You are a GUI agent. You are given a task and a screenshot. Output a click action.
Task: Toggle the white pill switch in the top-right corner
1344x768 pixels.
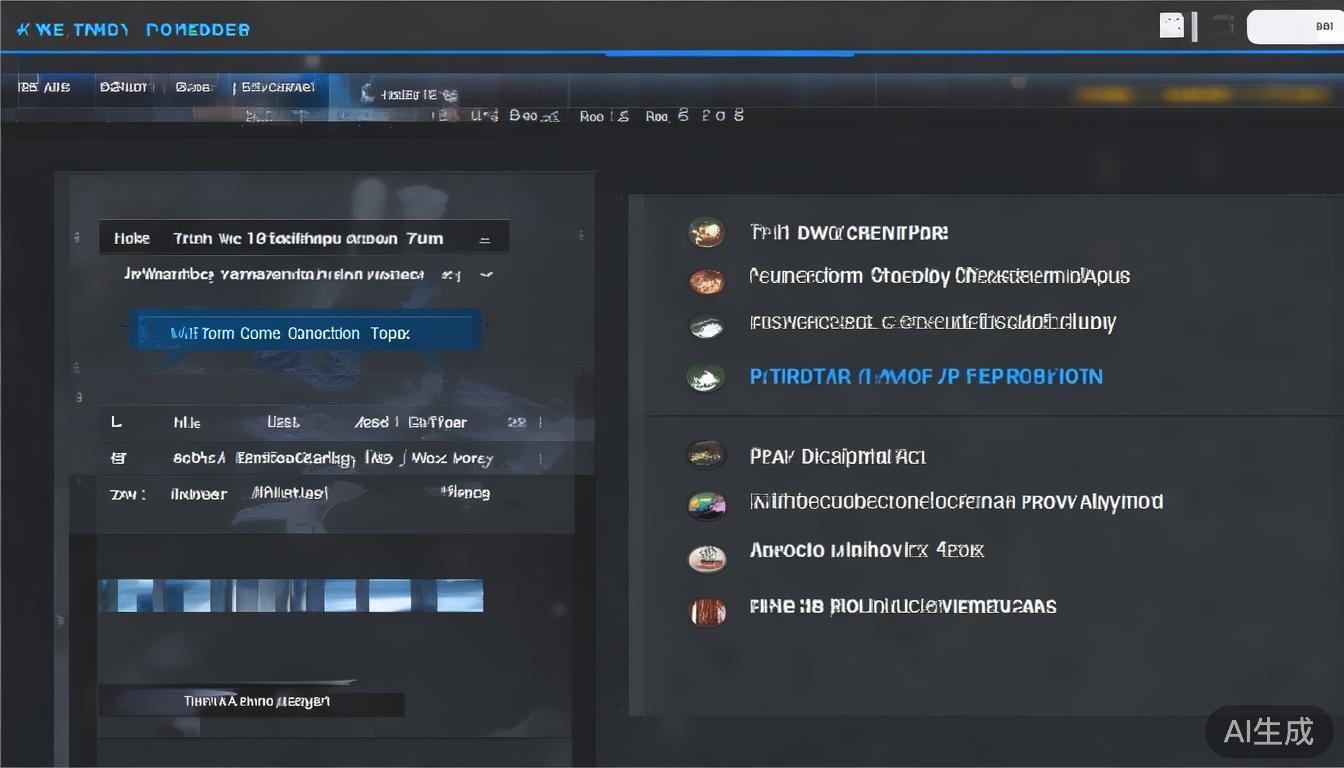point(1294,27)
